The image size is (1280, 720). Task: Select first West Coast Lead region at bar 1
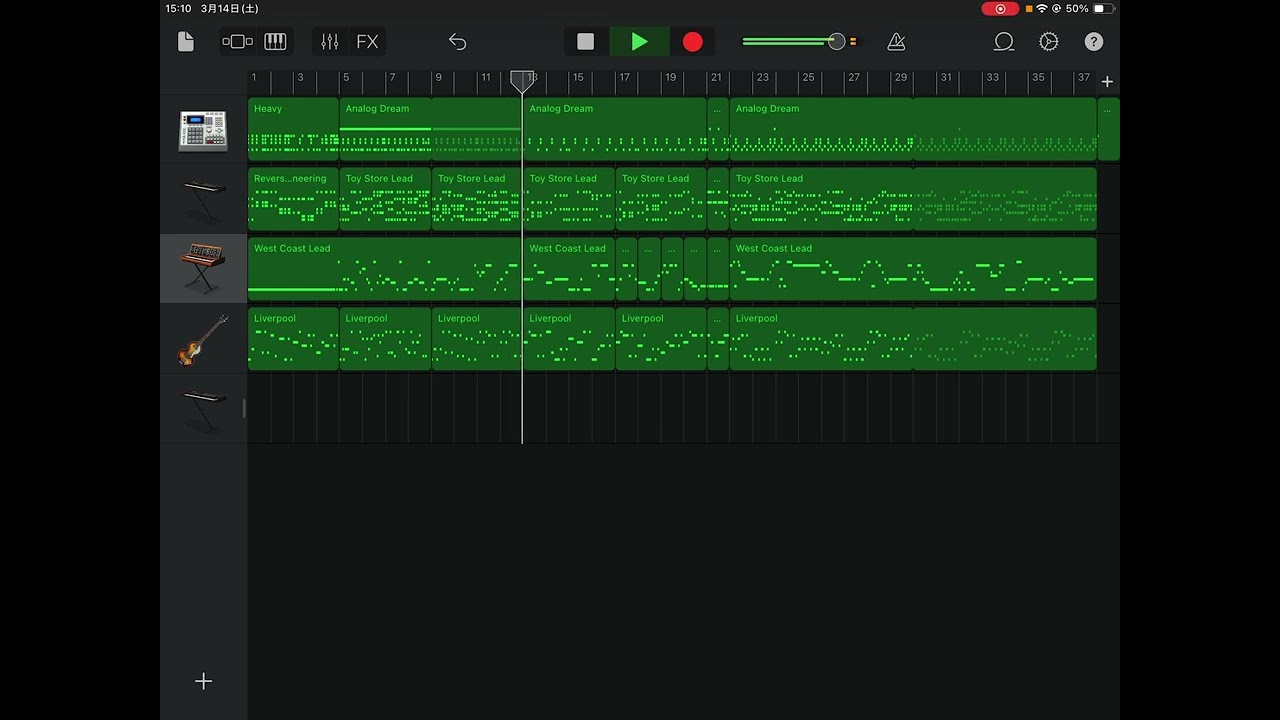pos(385,269)
